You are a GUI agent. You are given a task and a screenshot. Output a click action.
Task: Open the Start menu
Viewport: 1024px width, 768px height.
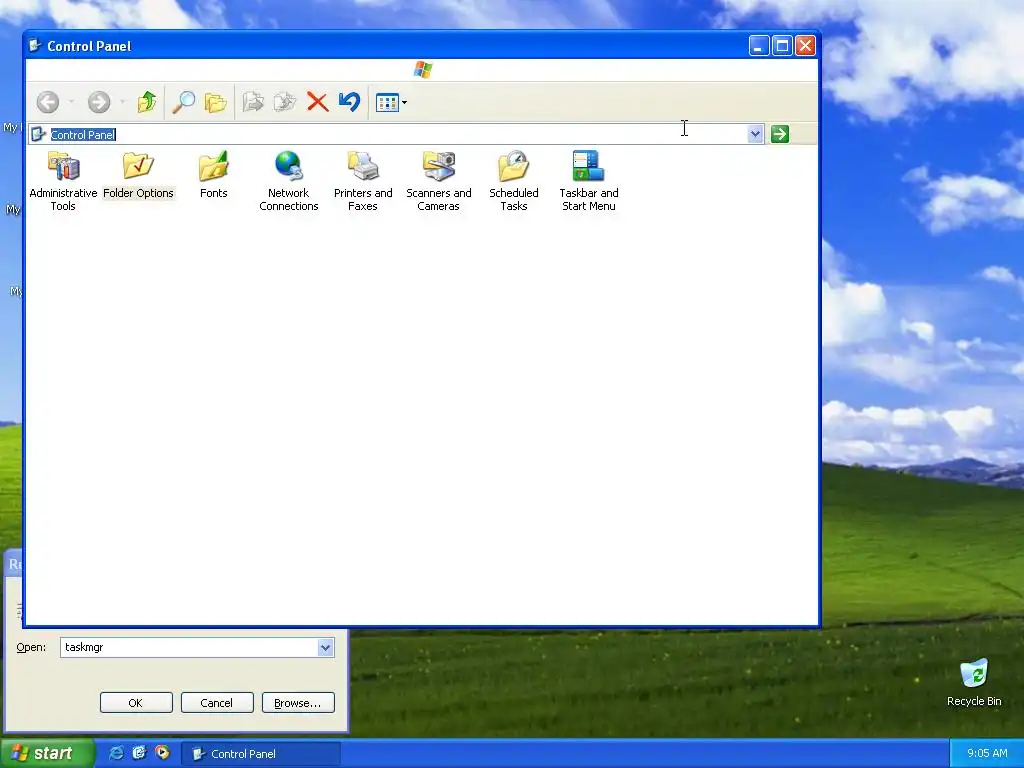[x=46, y=753]
